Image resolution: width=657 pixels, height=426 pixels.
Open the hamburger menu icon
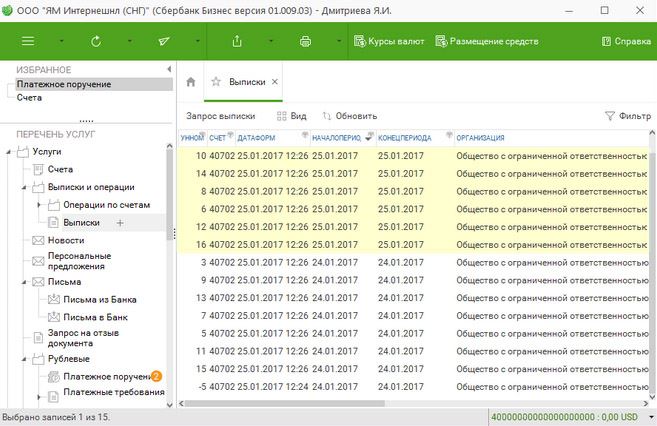[x=28, y=41]
